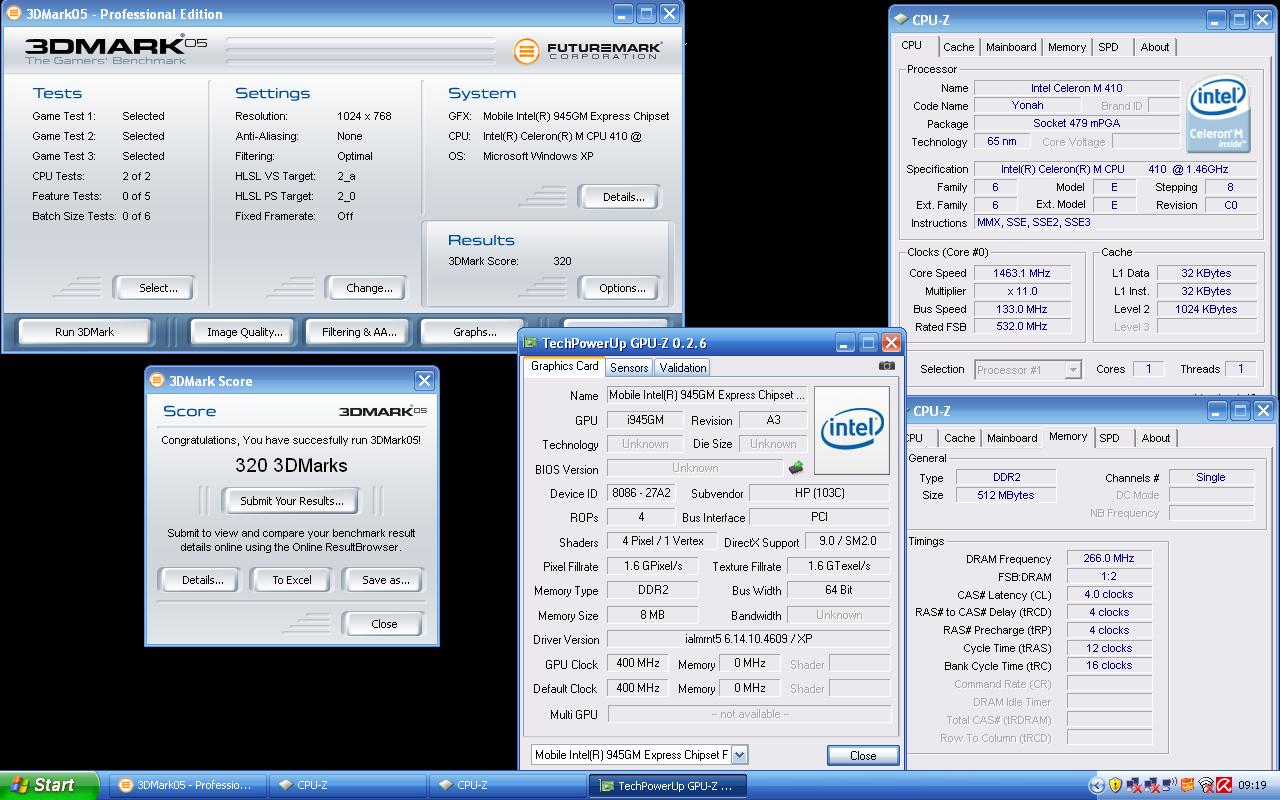
Task: Click the 3DMark Score dialog title icon
Action: (157, 380)
